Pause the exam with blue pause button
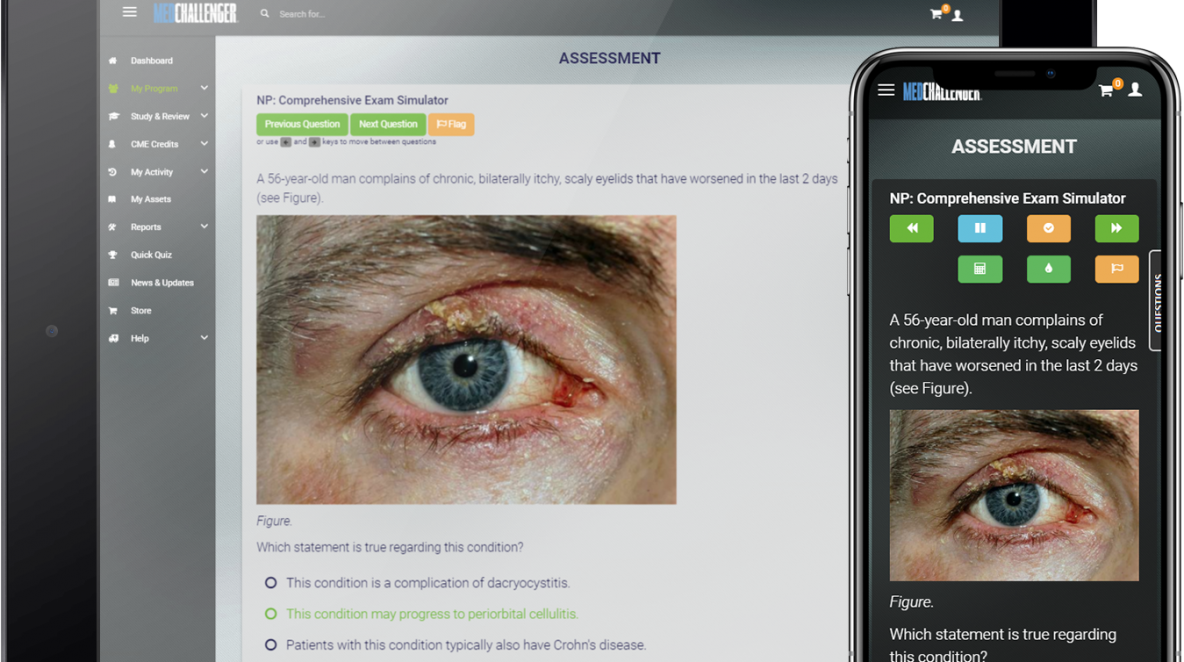The width and height of the screenshot is (1184, 662). tap(980, 228)
